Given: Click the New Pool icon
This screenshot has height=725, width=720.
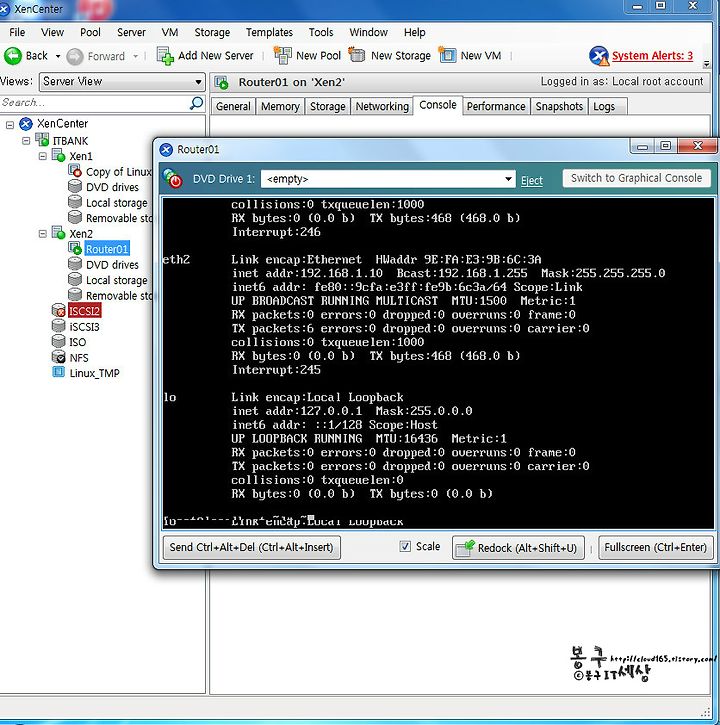Looking at the screenshot, I should tap(283, 55).
